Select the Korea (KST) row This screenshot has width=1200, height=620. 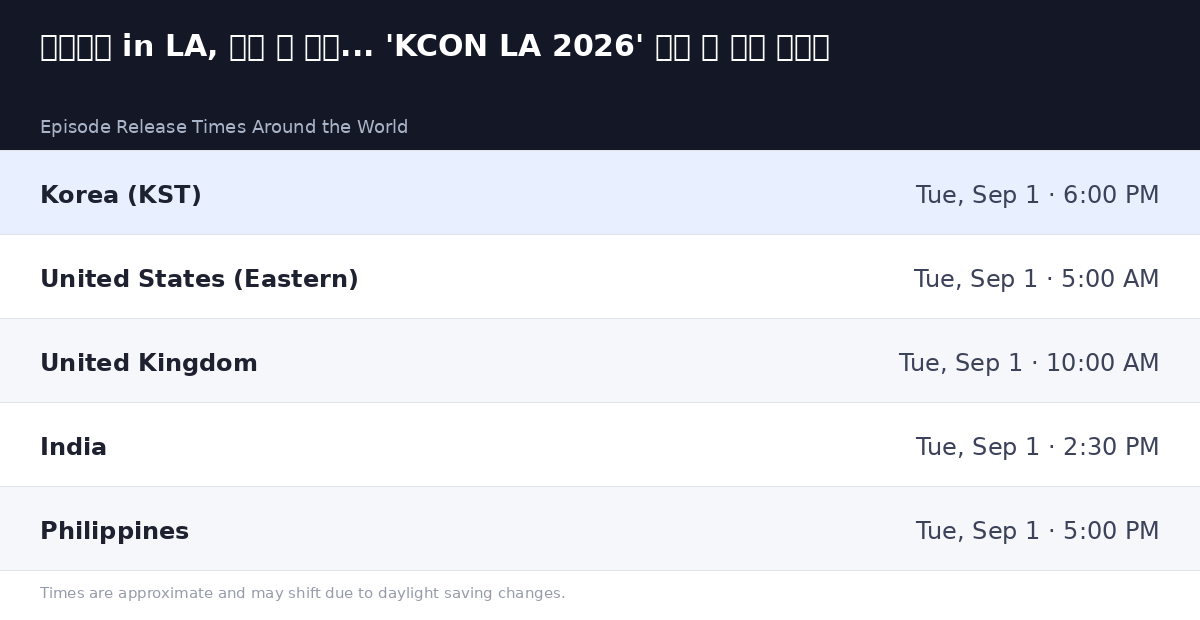(600, 192)
